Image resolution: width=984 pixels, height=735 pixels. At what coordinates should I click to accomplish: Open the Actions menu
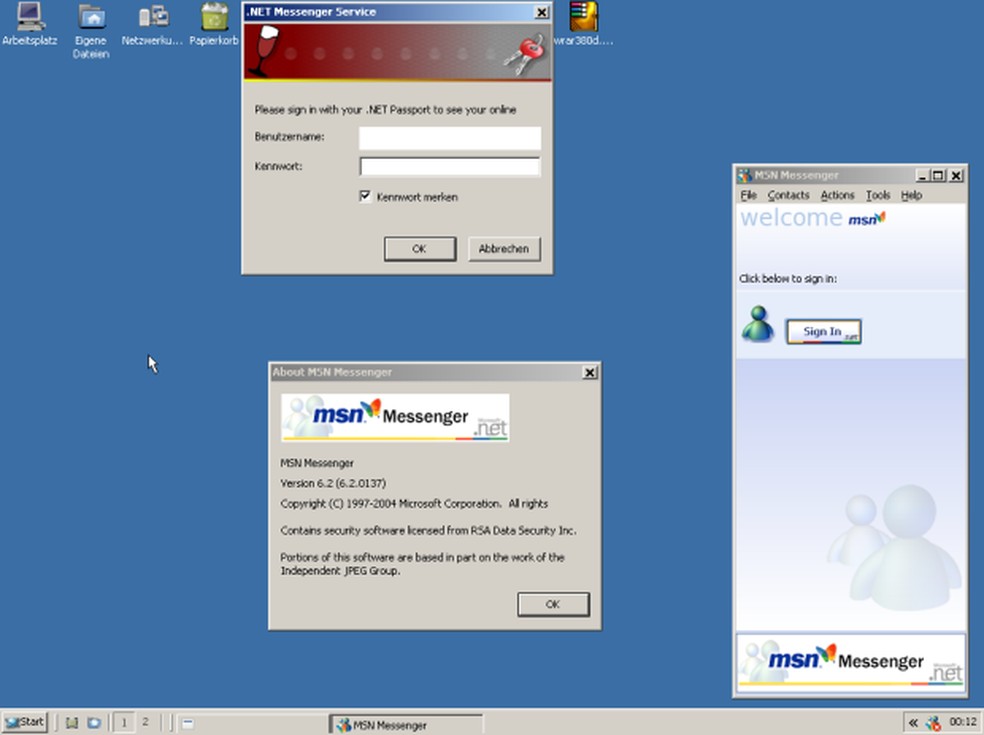pyautogui.click(x=838, y=195)
